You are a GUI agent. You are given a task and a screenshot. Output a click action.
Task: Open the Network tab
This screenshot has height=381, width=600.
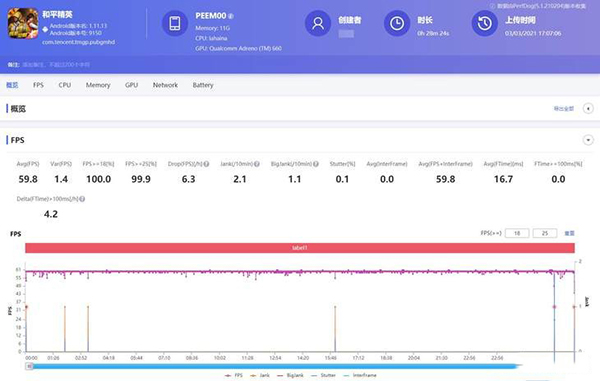[165, 85]
